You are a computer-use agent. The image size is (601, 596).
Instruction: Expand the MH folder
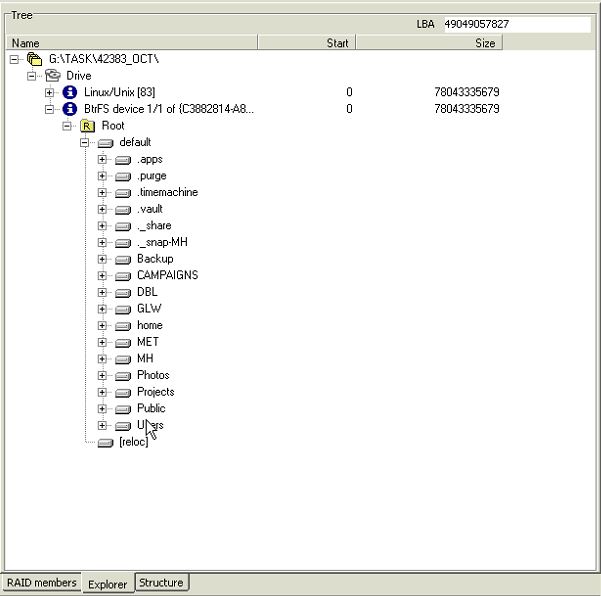[x=102, y=359]
